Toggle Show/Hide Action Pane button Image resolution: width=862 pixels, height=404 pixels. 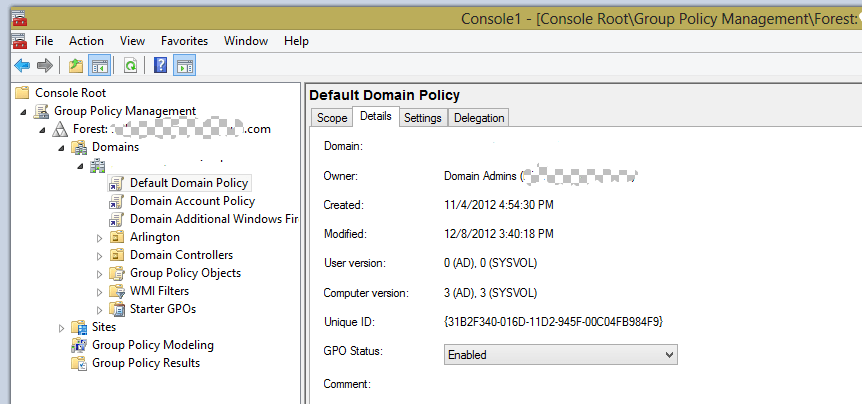[184, 66]
